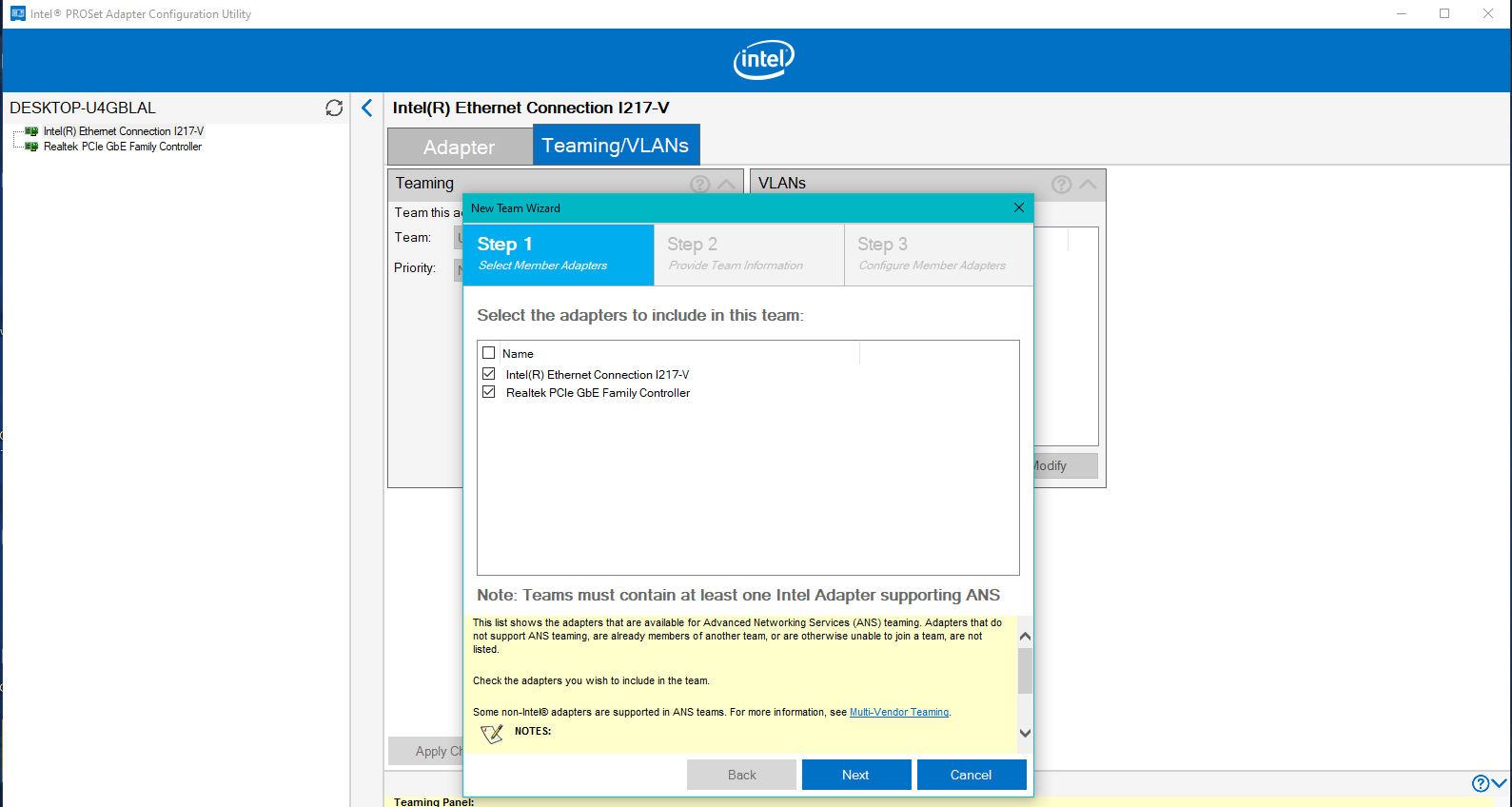The height and width of the screenshot is (807, 1512).
Task: Click the Name column header
Action: [518, 353]
